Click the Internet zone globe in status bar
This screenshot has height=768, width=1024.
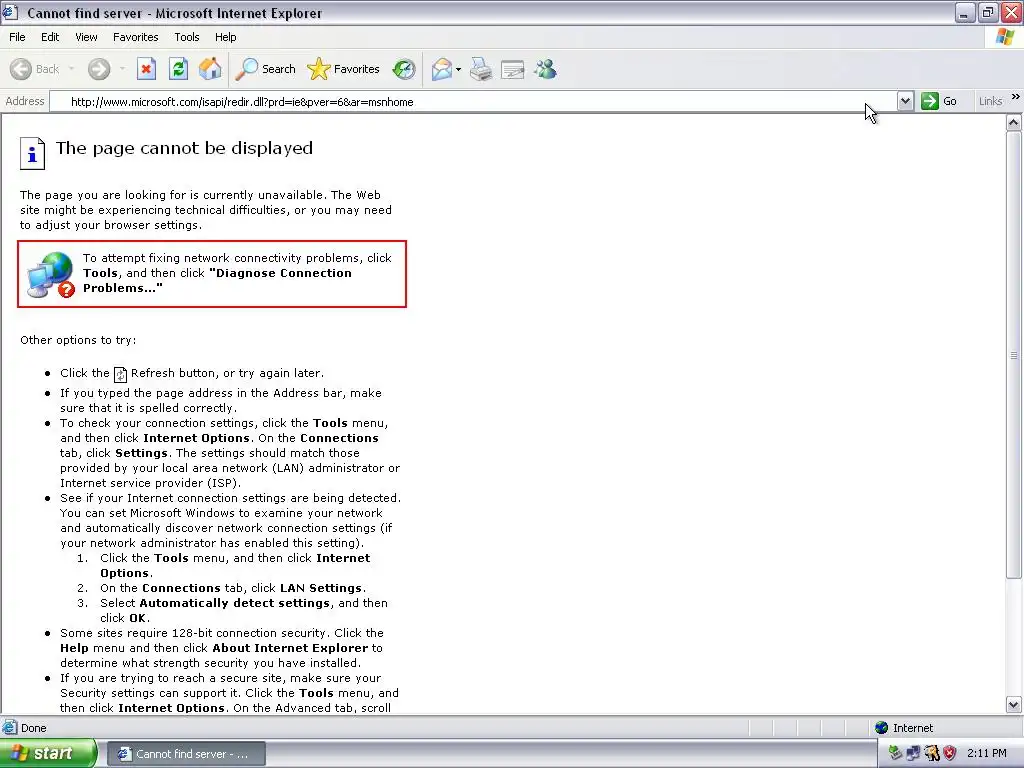point(882,728)
